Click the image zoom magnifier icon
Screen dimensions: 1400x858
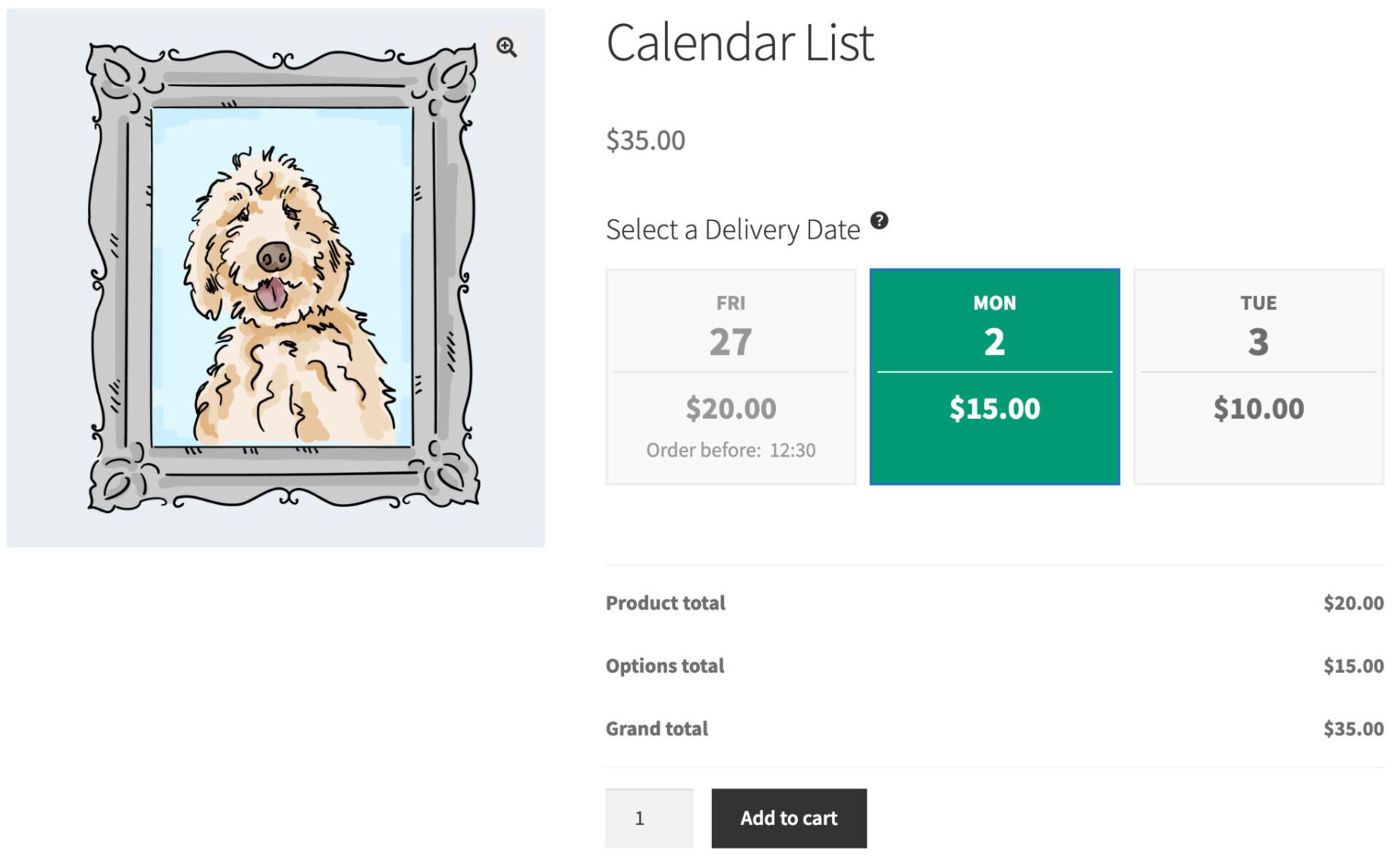[506, 46]
